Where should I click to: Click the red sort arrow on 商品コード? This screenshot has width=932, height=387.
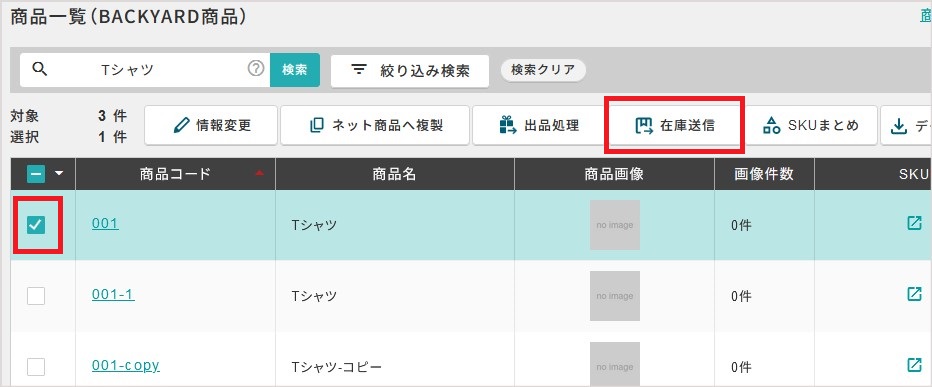click(x=259, y=174)
